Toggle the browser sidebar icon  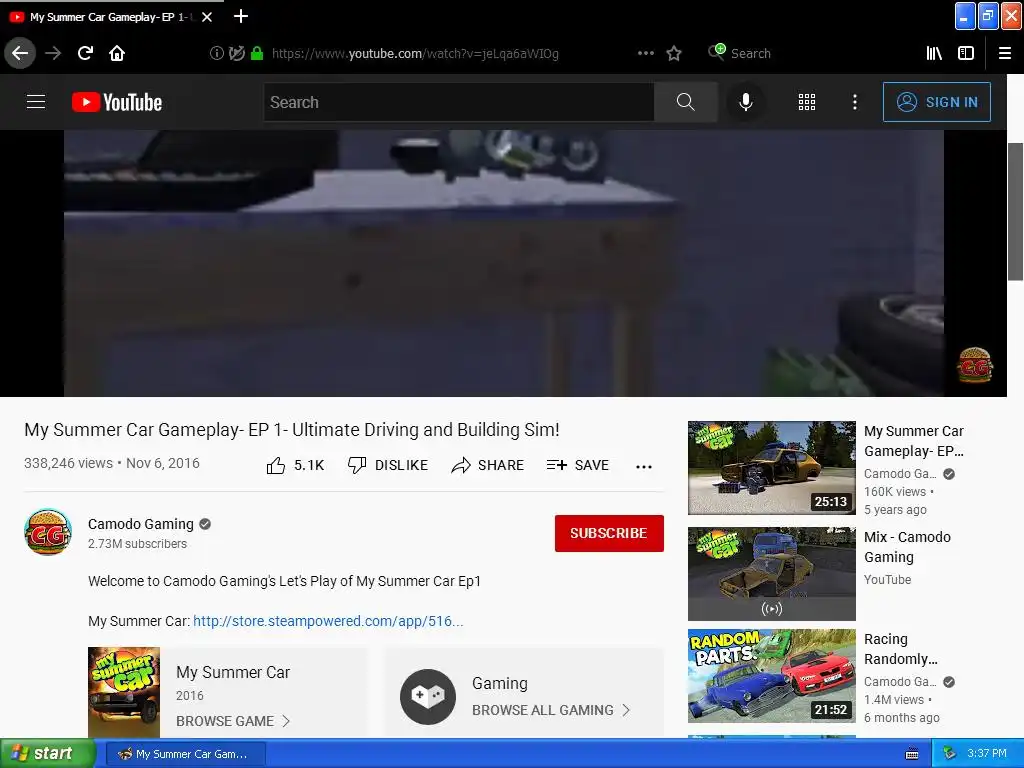[x=966, y=54]
